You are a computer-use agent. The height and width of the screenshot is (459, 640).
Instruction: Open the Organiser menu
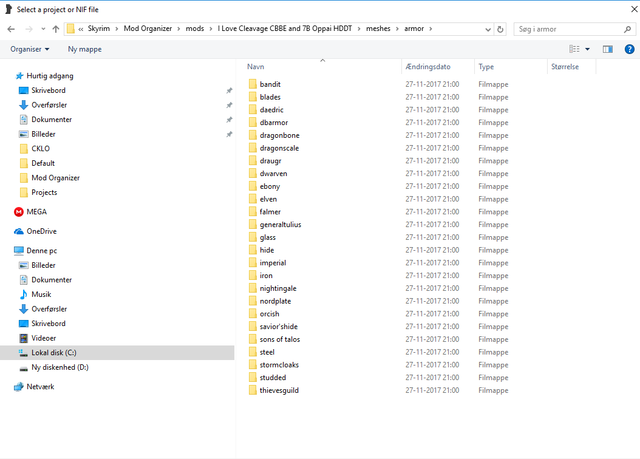pyautogui.click(x=29, y=49)
